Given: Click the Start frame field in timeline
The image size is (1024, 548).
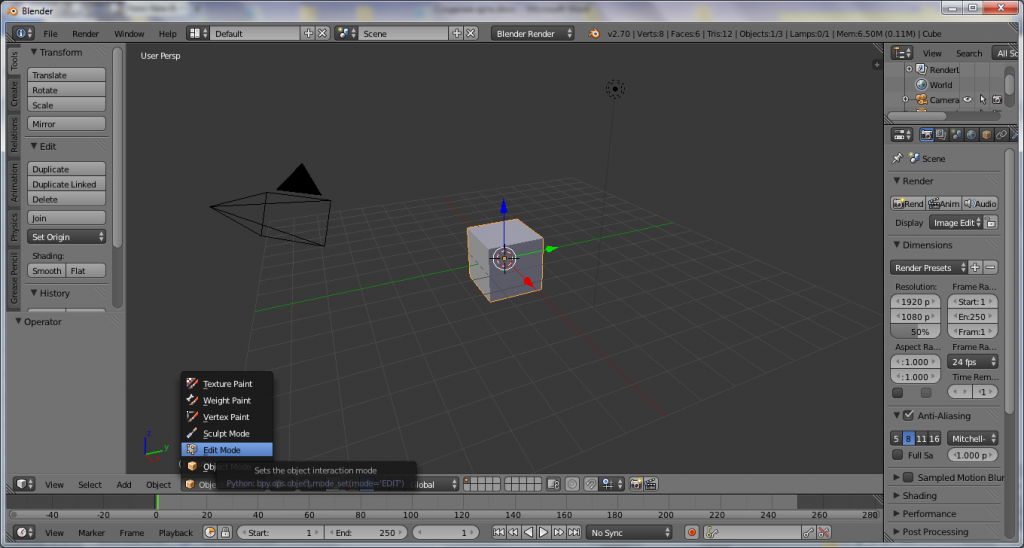Looking at the screenshot, I should coord(281,533).
